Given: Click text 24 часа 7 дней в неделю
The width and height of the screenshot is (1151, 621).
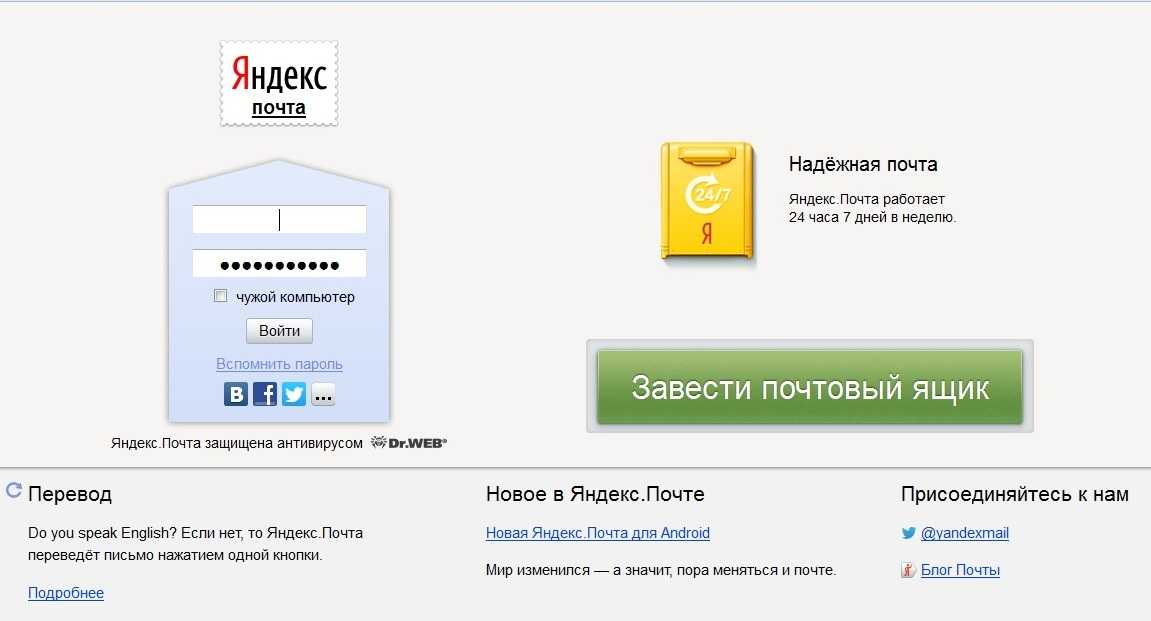Looking at the screenshot, I should pyautogui.click(x=872, y=217).
